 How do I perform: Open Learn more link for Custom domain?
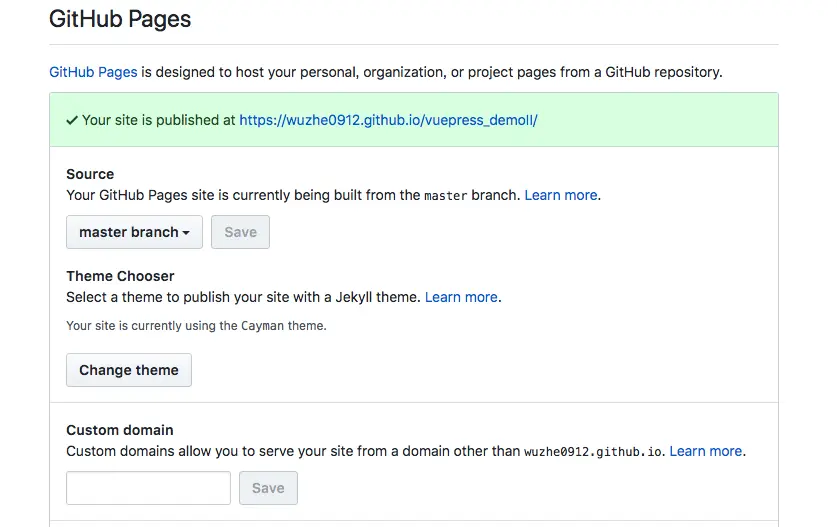click(x=706, y=451)
